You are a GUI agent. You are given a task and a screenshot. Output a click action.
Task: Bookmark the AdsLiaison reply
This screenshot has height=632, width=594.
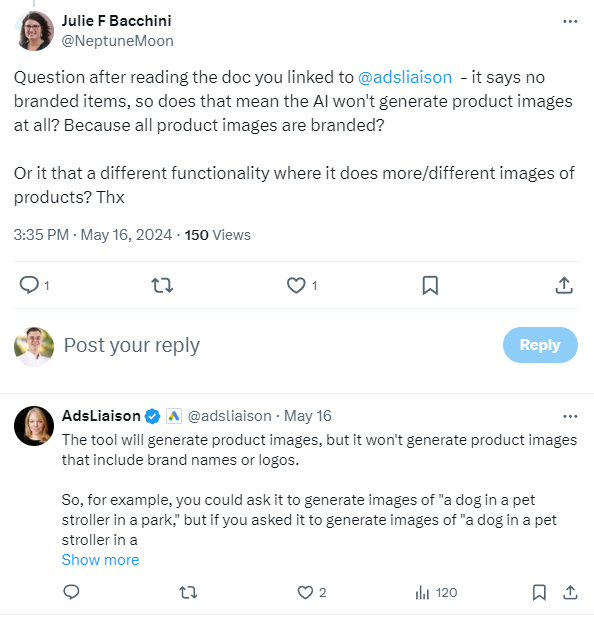[x=539, y=592]
